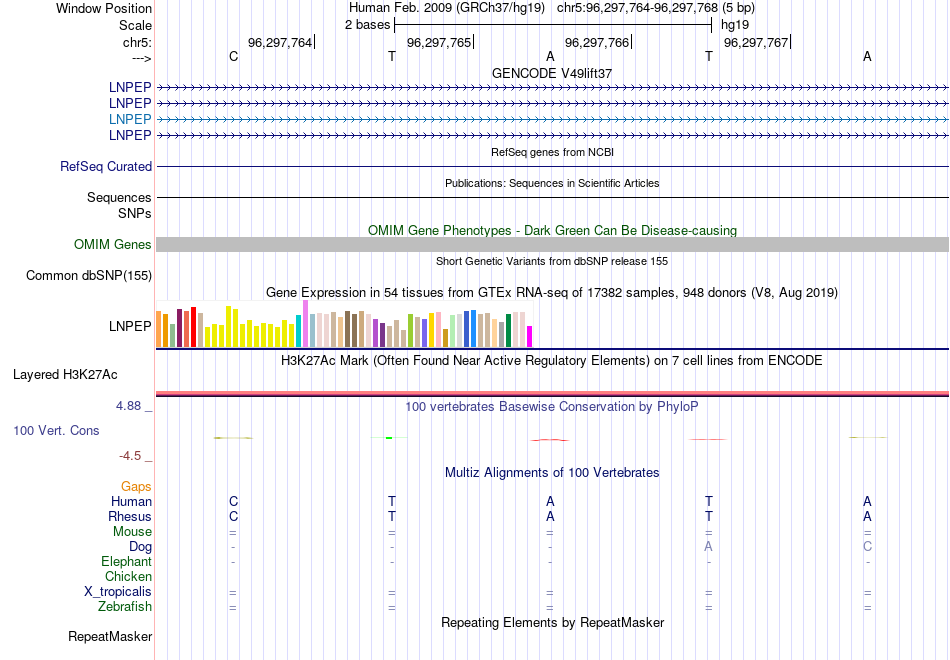Viewport: 950px width, 660px height.
Task: Click the ---> strand direction arrow
Action: [x=141, y=58]
